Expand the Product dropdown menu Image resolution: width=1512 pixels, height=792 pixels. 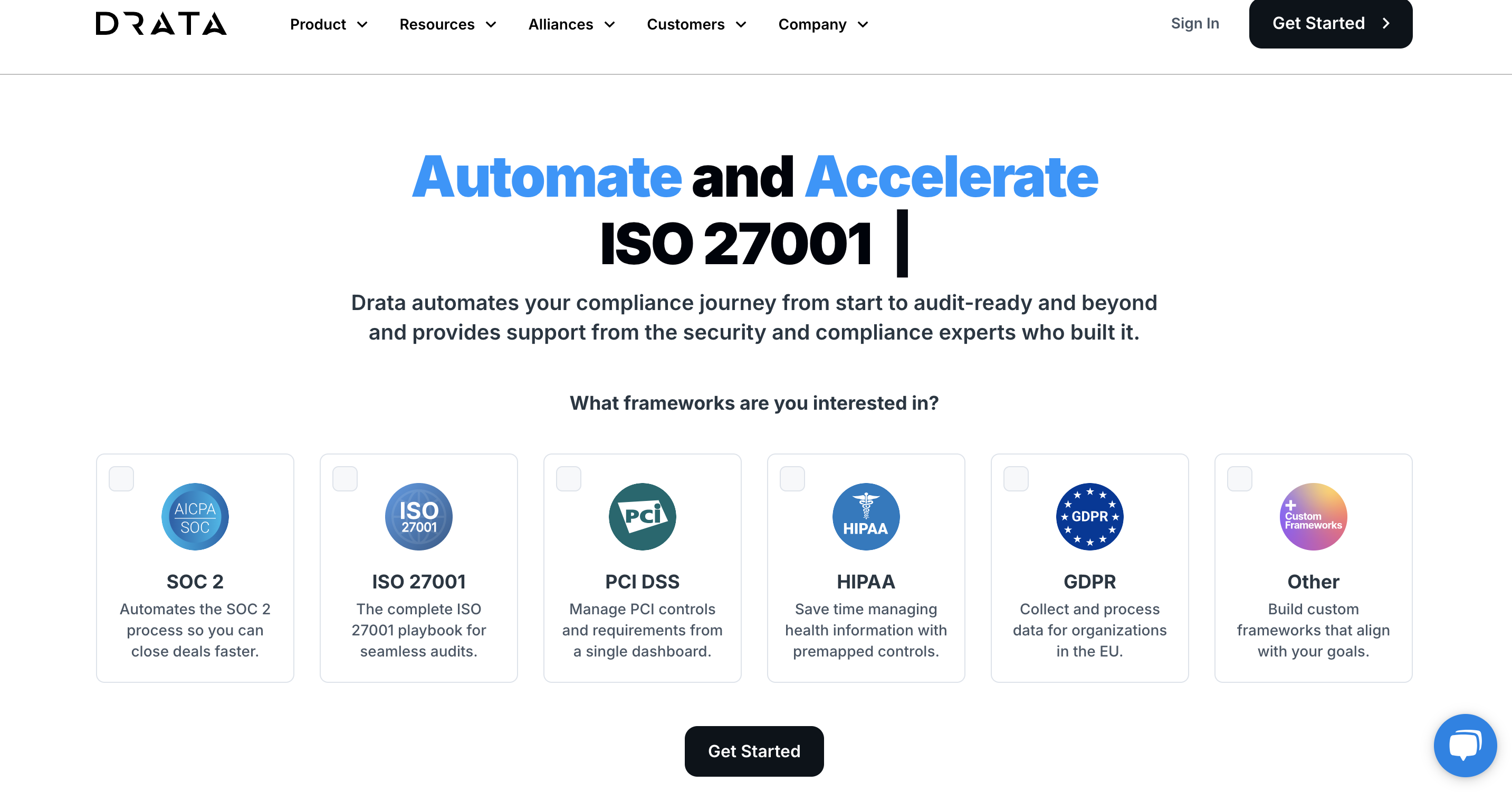328,24
